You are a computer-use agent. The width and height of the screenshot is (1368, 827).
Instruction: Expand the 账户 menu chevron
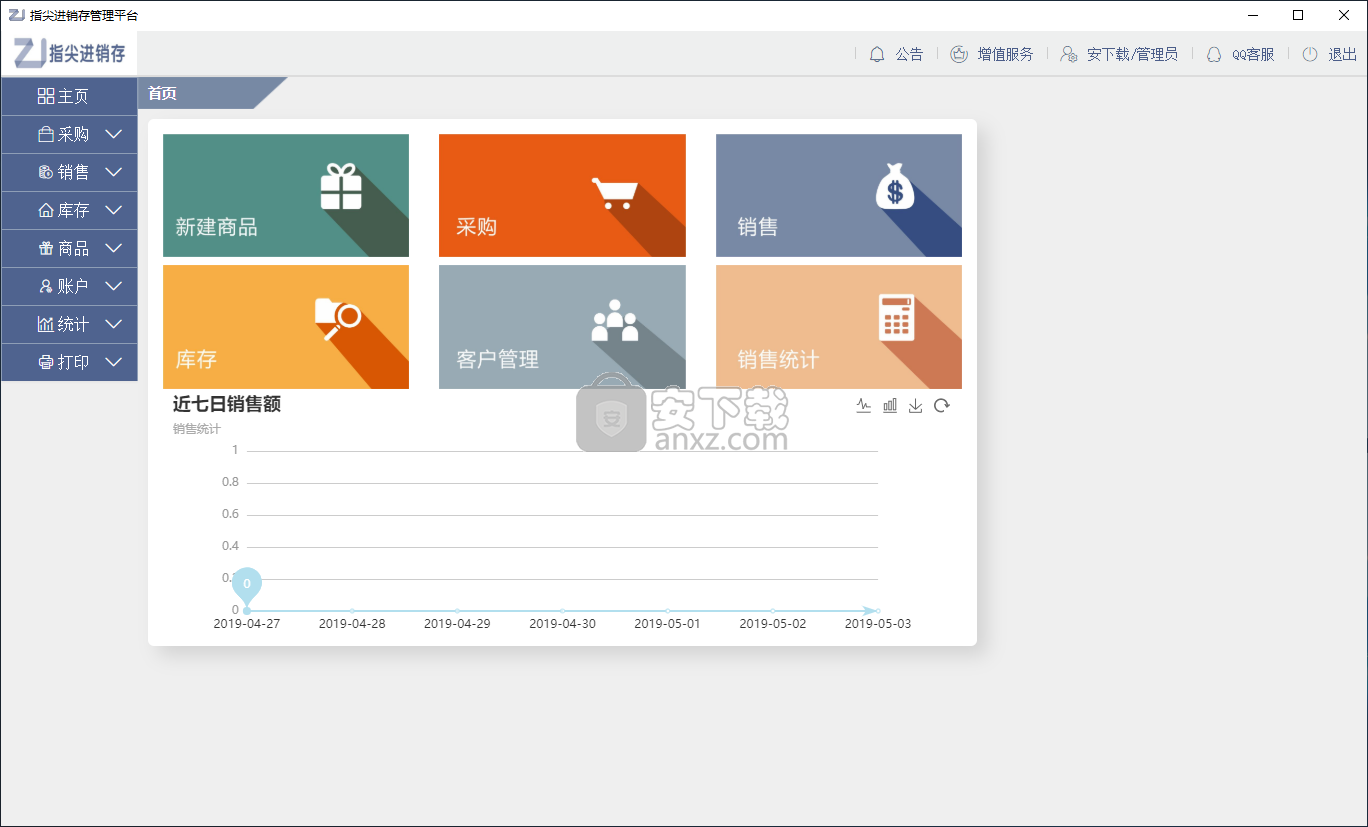113,286
